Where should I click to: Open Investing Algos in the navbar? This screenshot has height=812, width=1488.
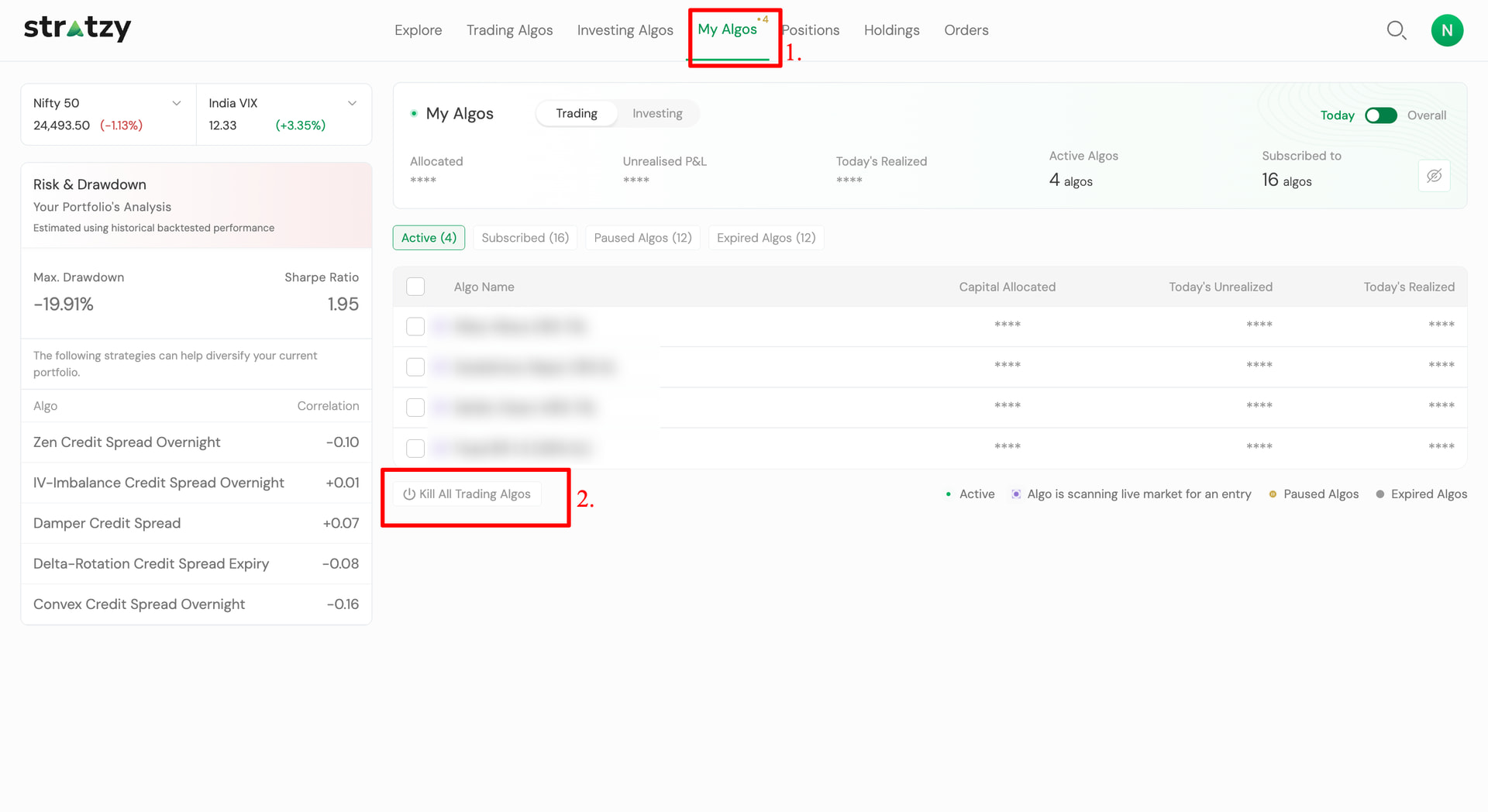tap(625, 30)
